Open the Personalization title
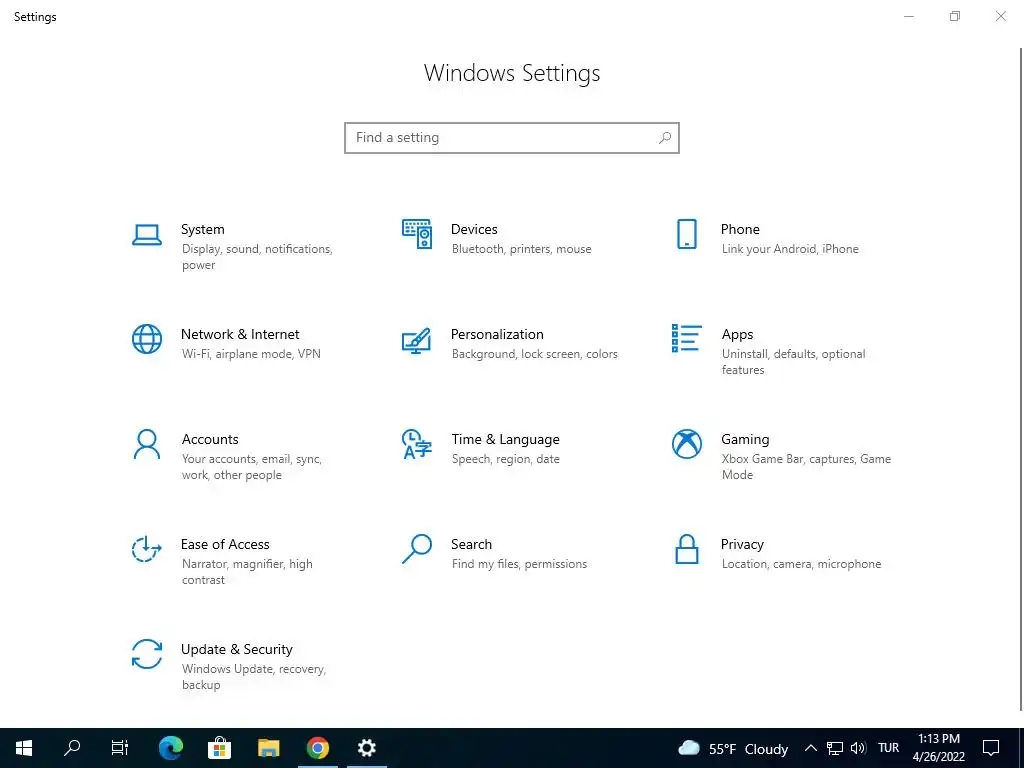Viewport: 1024px width, 768px height. point(497,334)
